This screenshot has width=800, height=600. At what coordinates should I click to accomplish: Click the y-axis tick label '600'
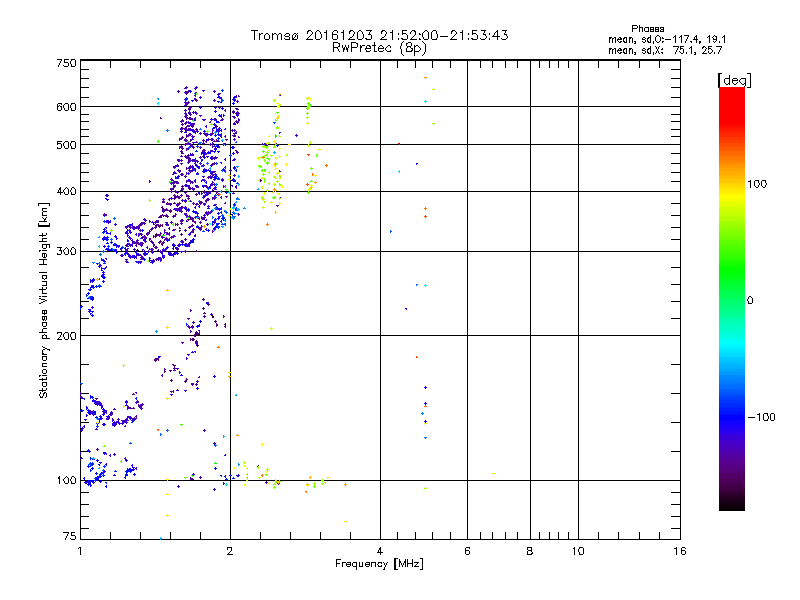click(x=66, y=107)
